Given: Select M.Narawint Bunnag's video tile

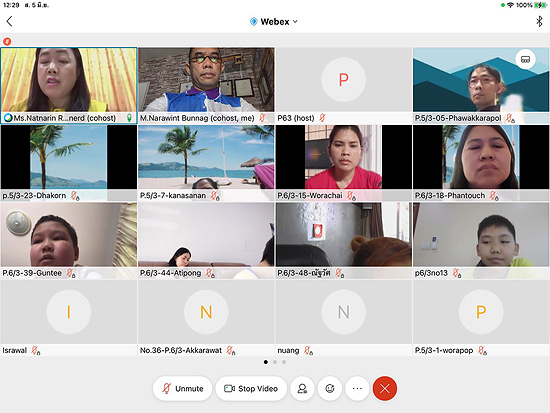Looking at the screenshot, I should pyautogui.click(x=206, y=85).
